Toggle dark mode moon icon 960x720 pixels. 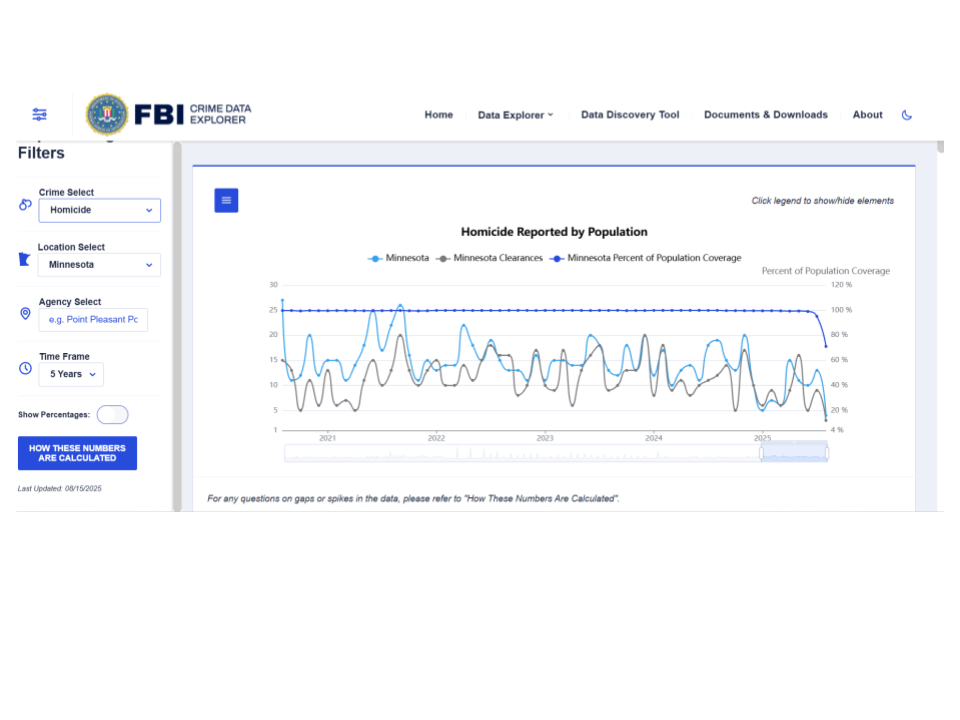907,115
